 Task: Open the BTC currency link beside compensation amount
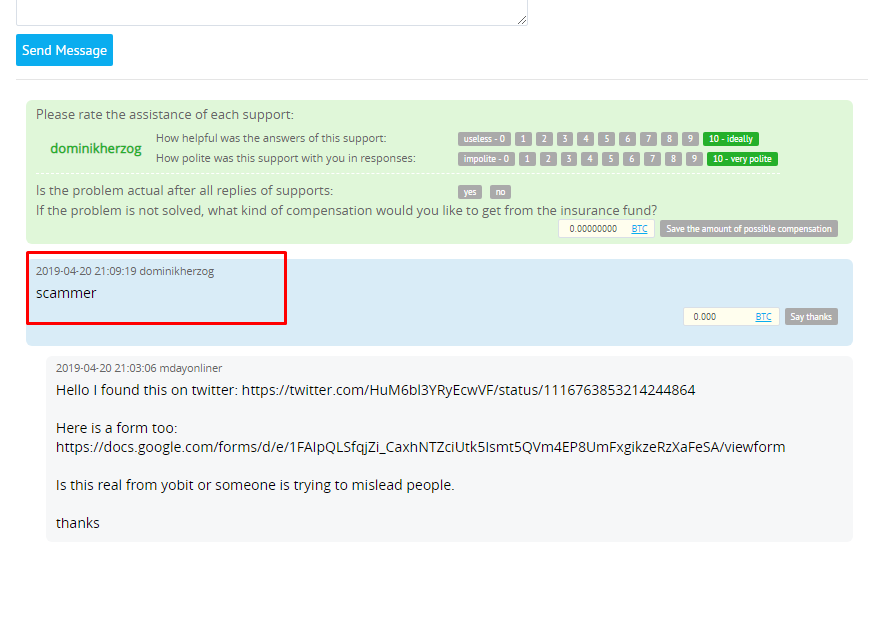(x=639, y=229)
